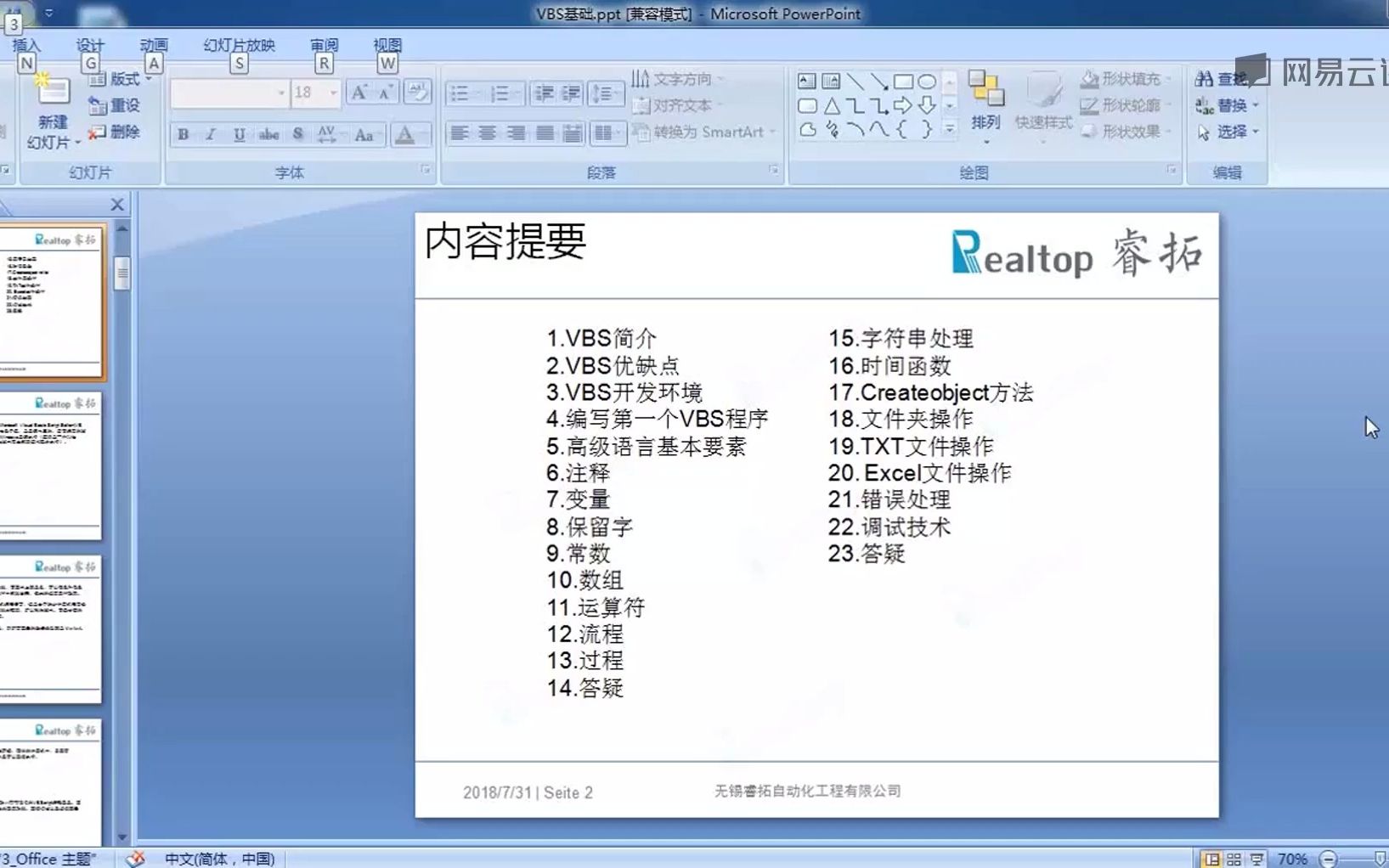Click the Increase Font Size icon
Viewport: 1389px width, 868px height.
tap(359, 93)
